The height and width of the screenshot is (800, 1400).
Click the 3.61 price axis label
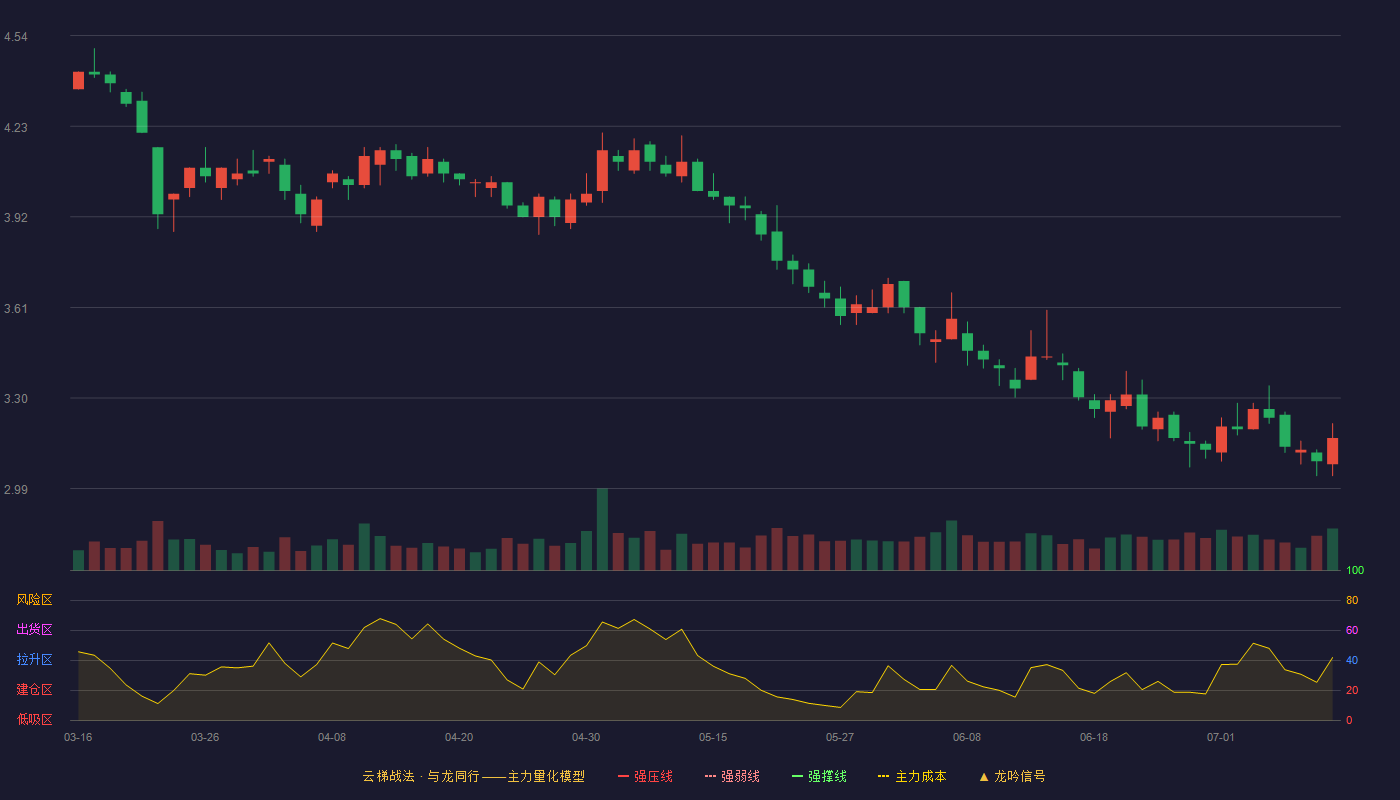pyautogui.click(x=16, y=309)
